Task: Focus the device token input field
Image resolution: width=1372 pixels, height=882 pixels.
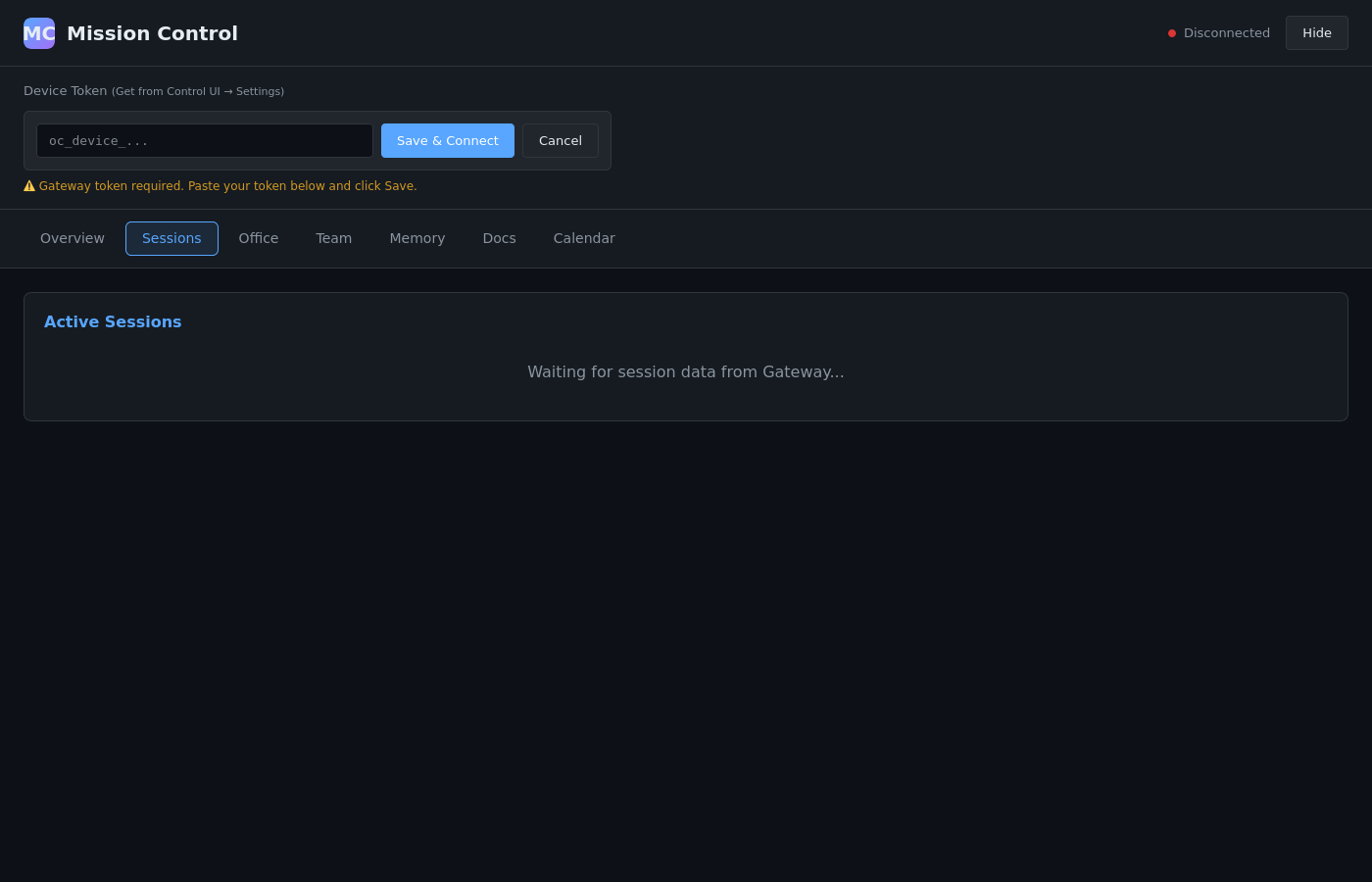Action: [x=205, y=141]
